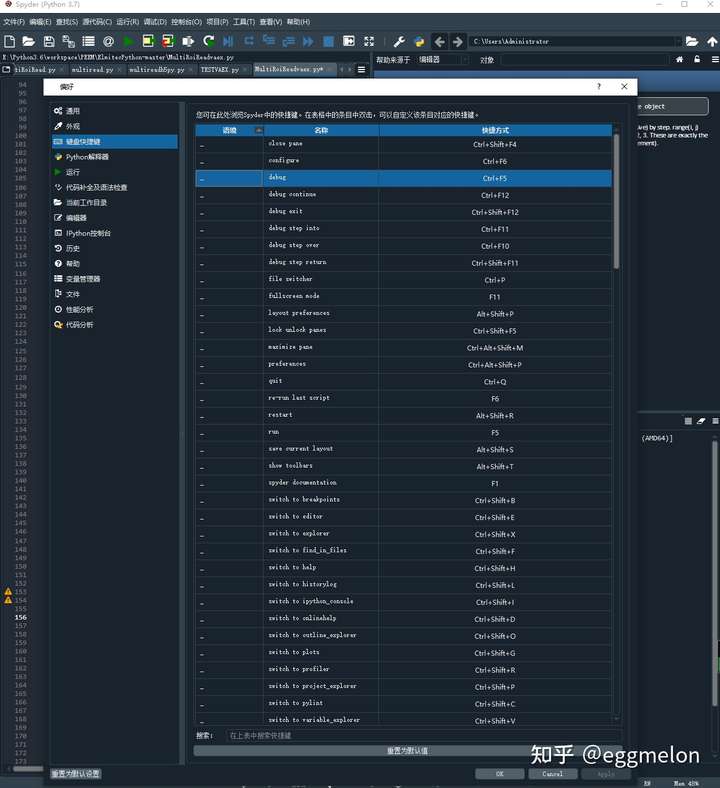This screenshot has width=720, height=788.
Task: Select the 'spyder documentation' shortcut row
Action: click(x=403, y=483)
